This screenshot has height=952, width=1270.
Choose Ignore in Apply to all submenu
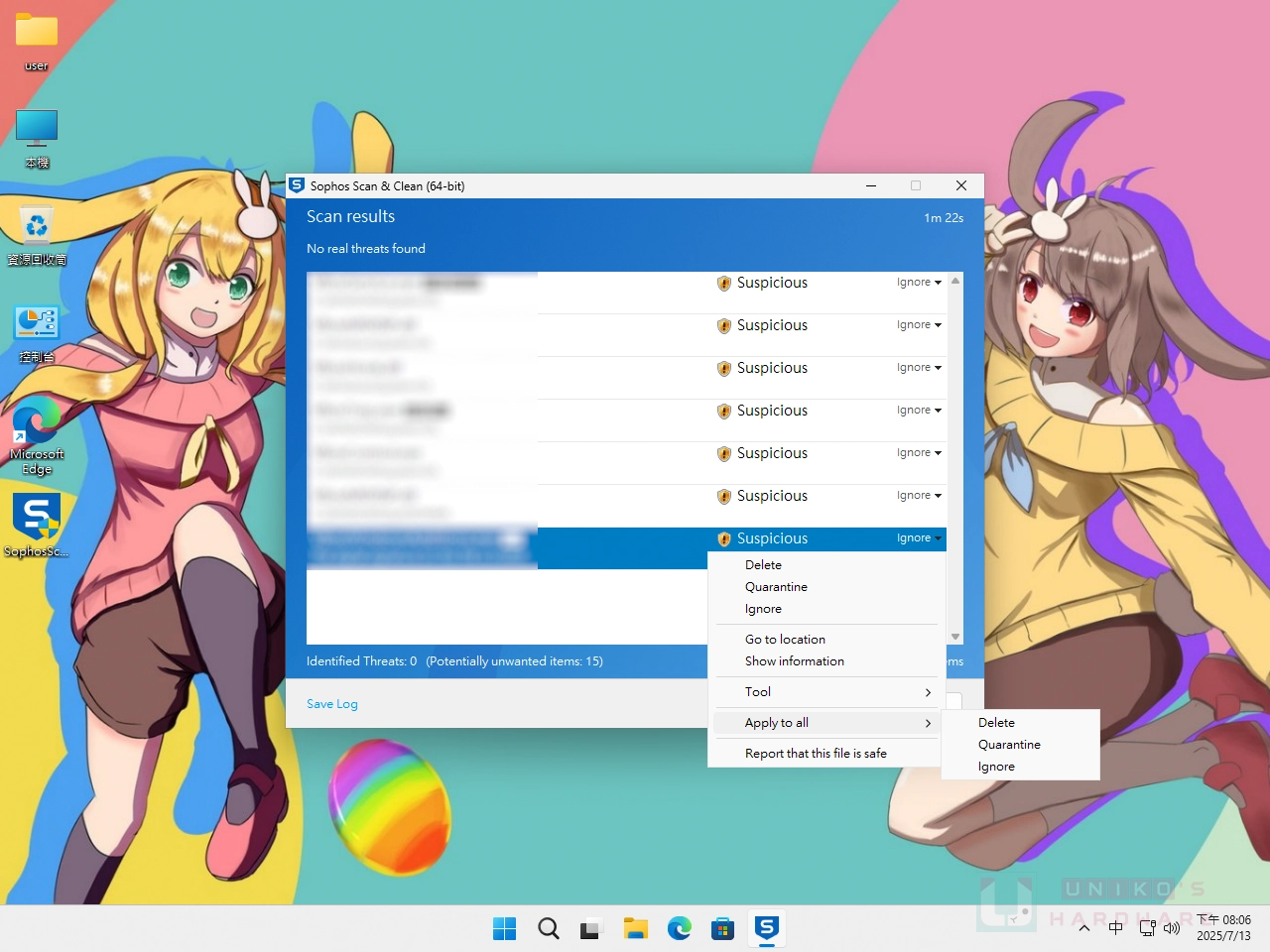click(x=1020, y=767)
